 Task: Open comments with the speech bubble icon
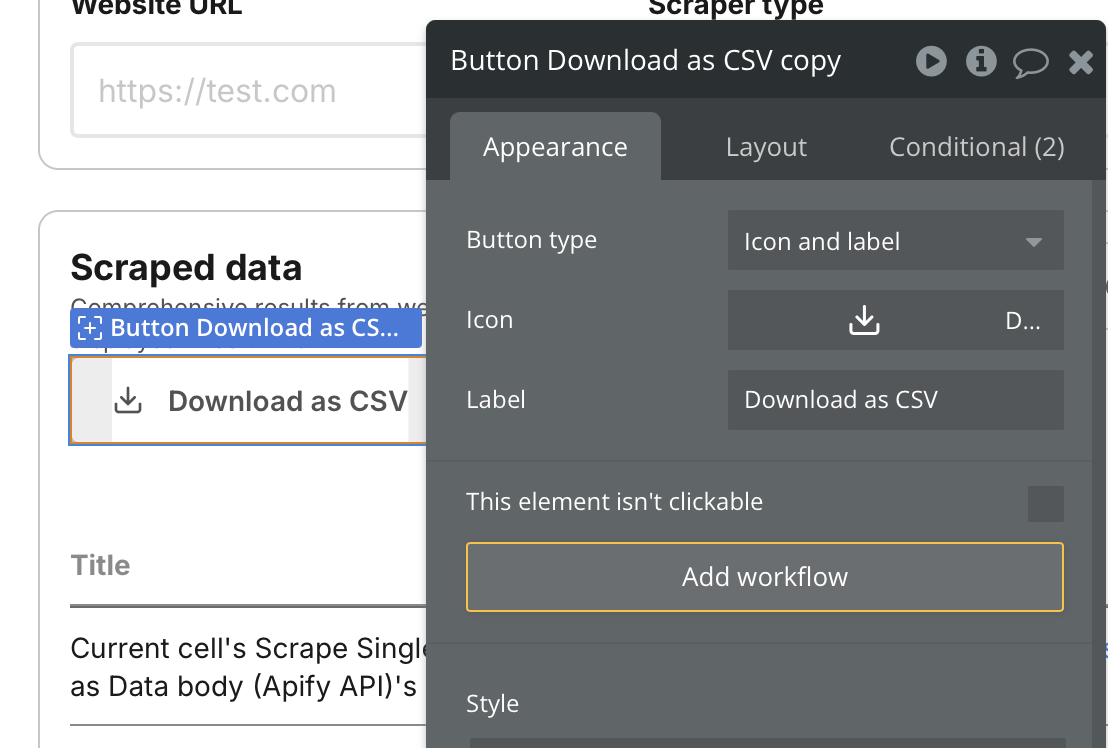click(x=1031, y=61)
